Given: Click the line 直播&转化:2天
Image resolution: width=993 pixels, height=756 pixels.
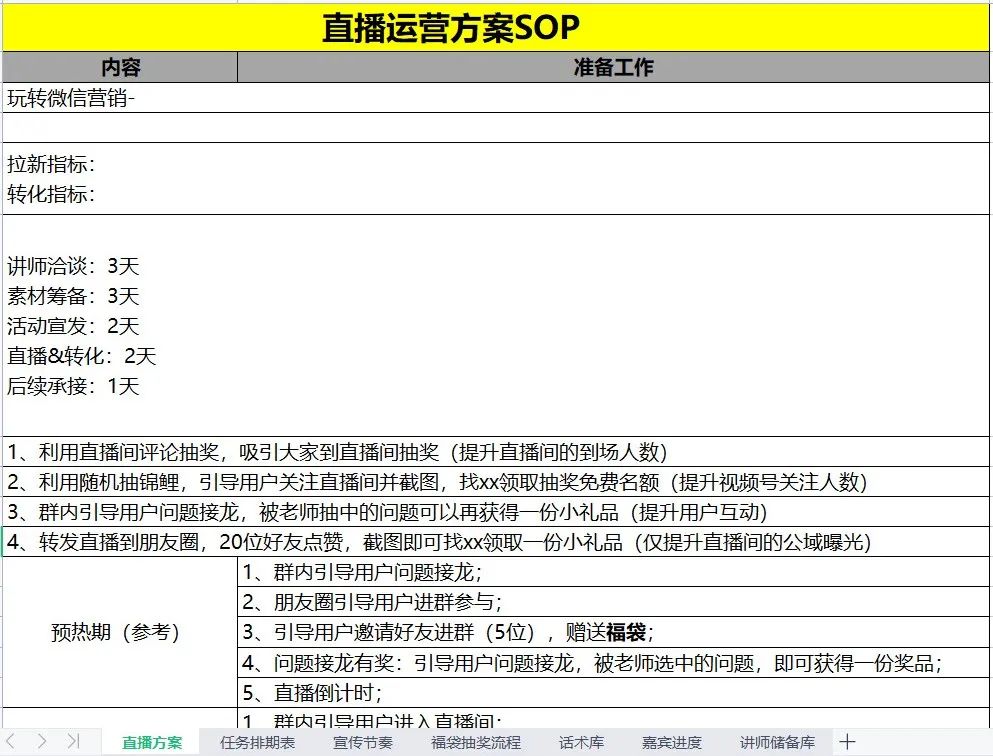Looking at the screenshot, I should 81,356.
